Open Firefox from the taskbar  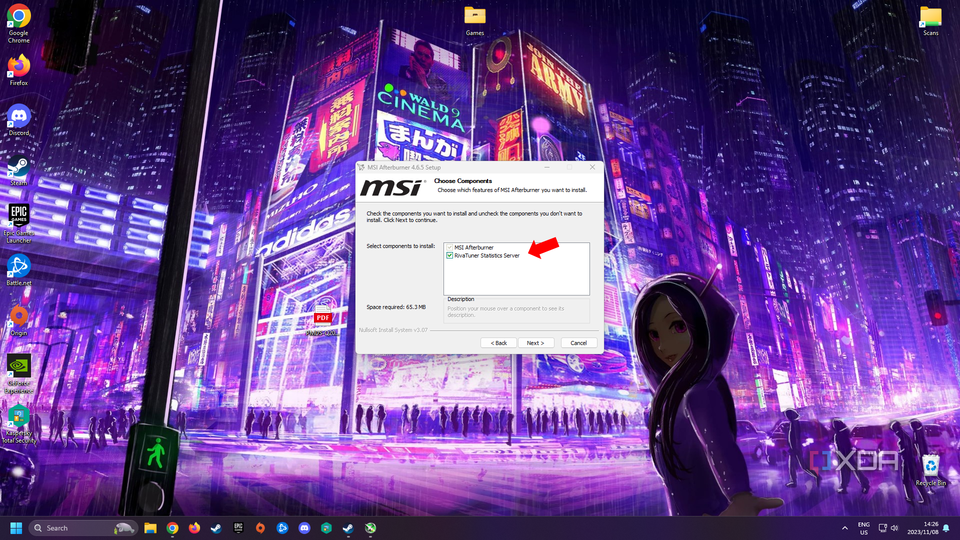point(194,528)
